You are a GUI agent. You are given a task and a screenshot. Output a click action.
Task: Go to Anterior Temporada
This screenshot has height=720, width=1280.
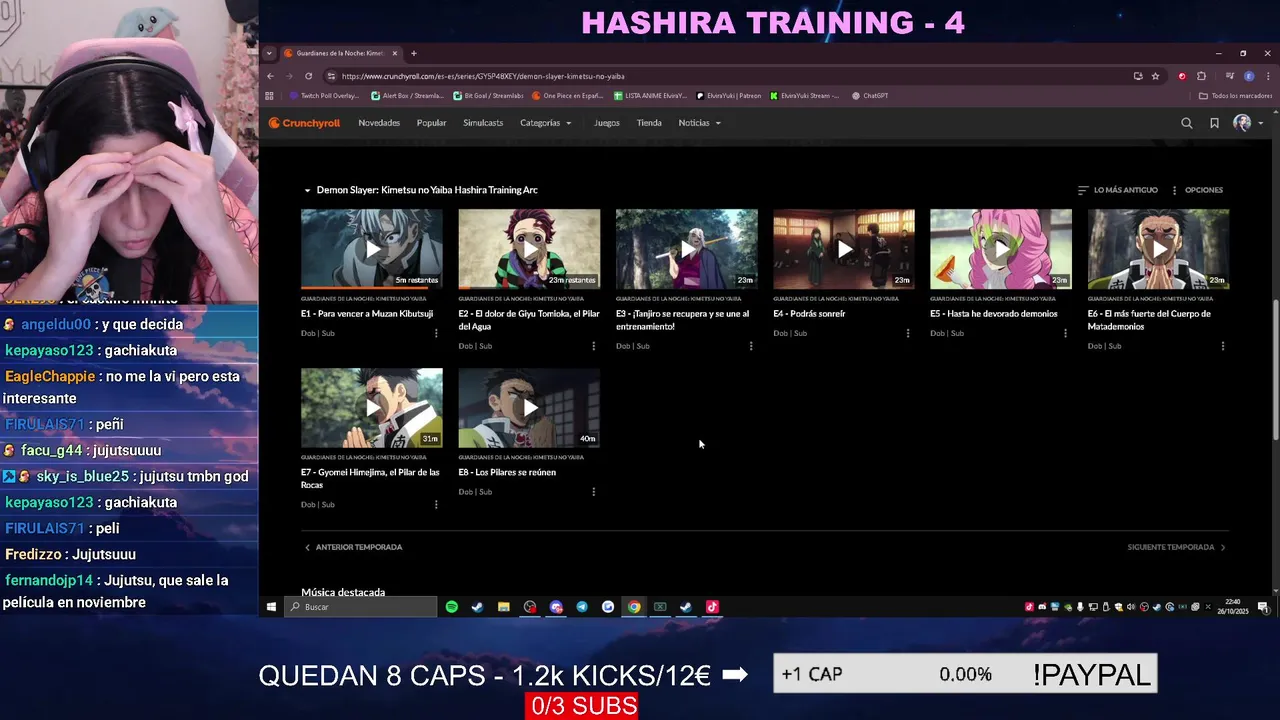[353, 547]
